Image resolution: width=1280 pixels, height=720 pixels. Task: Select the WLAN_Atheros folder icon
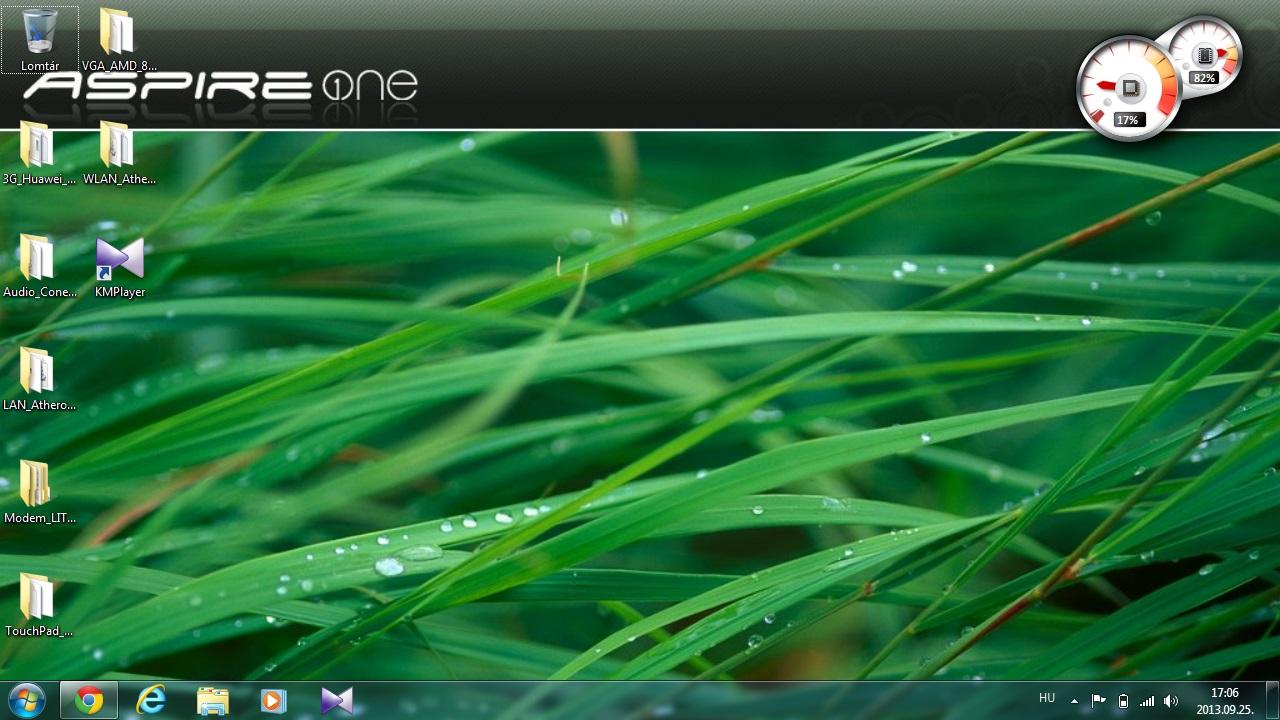click(118, 153)
